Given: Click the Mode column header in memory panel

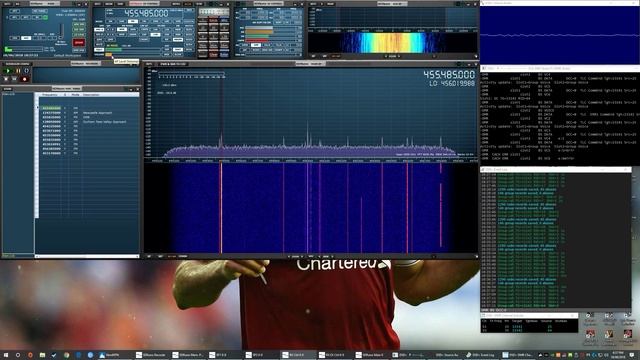Looking at the screenshot, I should pos(75,95).
